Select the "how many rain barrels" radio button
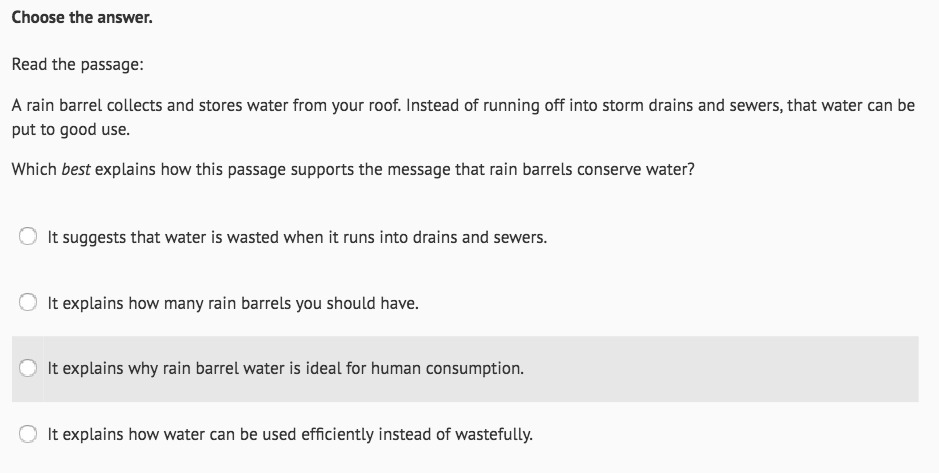Image resolution: width=939 pixels, height=473 pixels. [30, 302]
